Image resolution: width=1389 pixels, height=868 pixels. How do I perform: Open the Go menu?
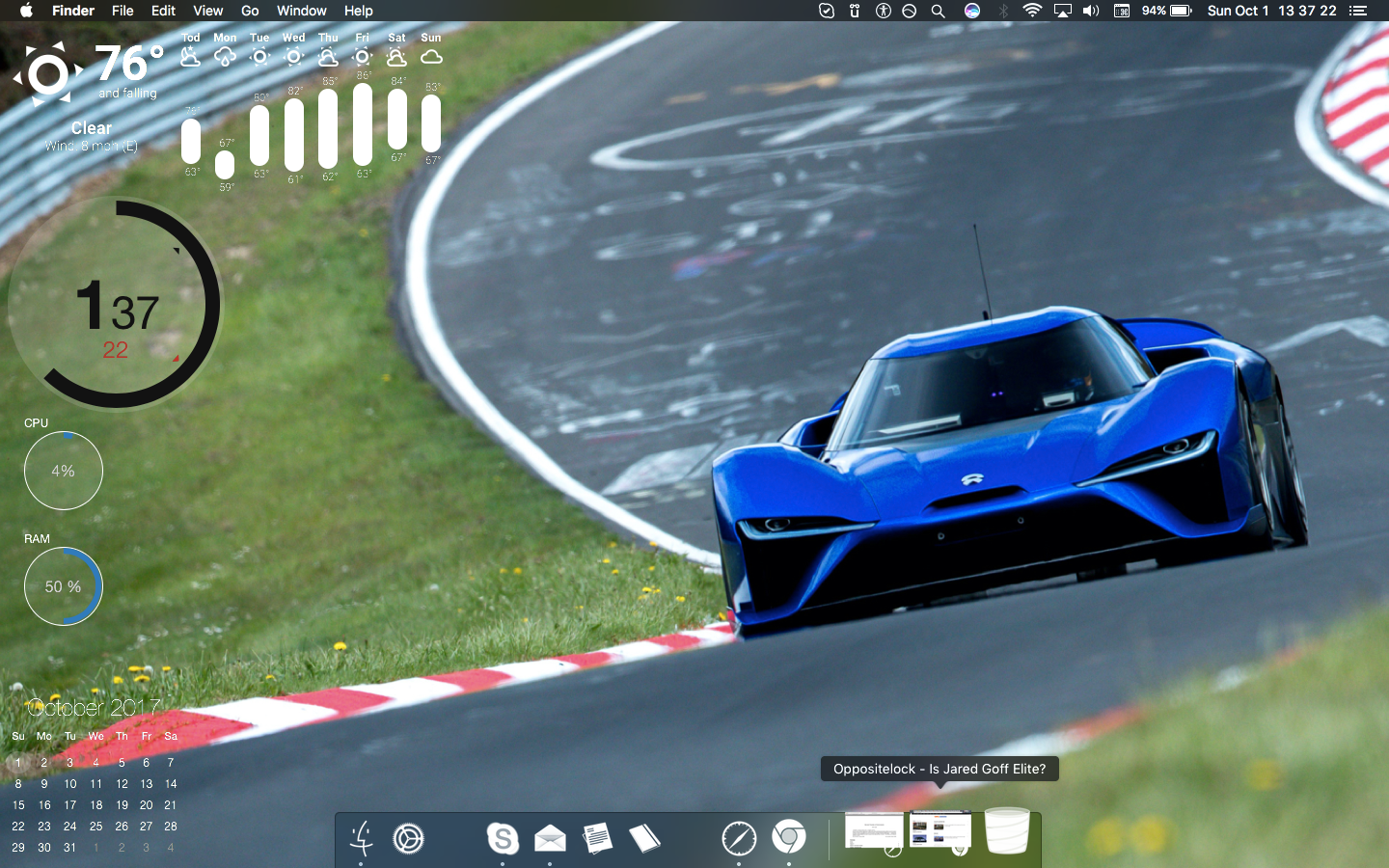pyautogui.click(x=250, y=11)
